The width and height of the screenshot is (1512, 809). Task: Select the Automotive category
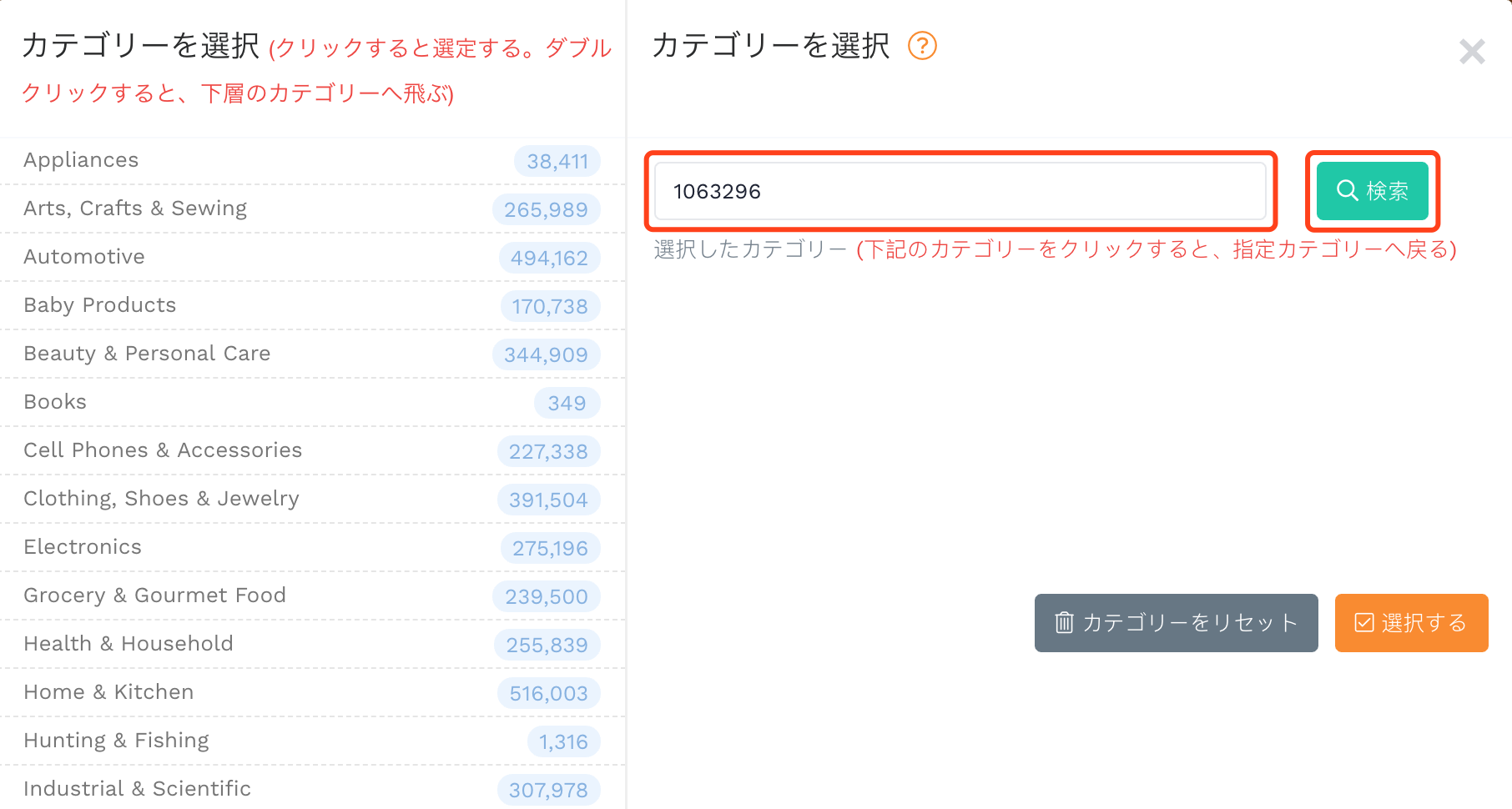(313, 258)
